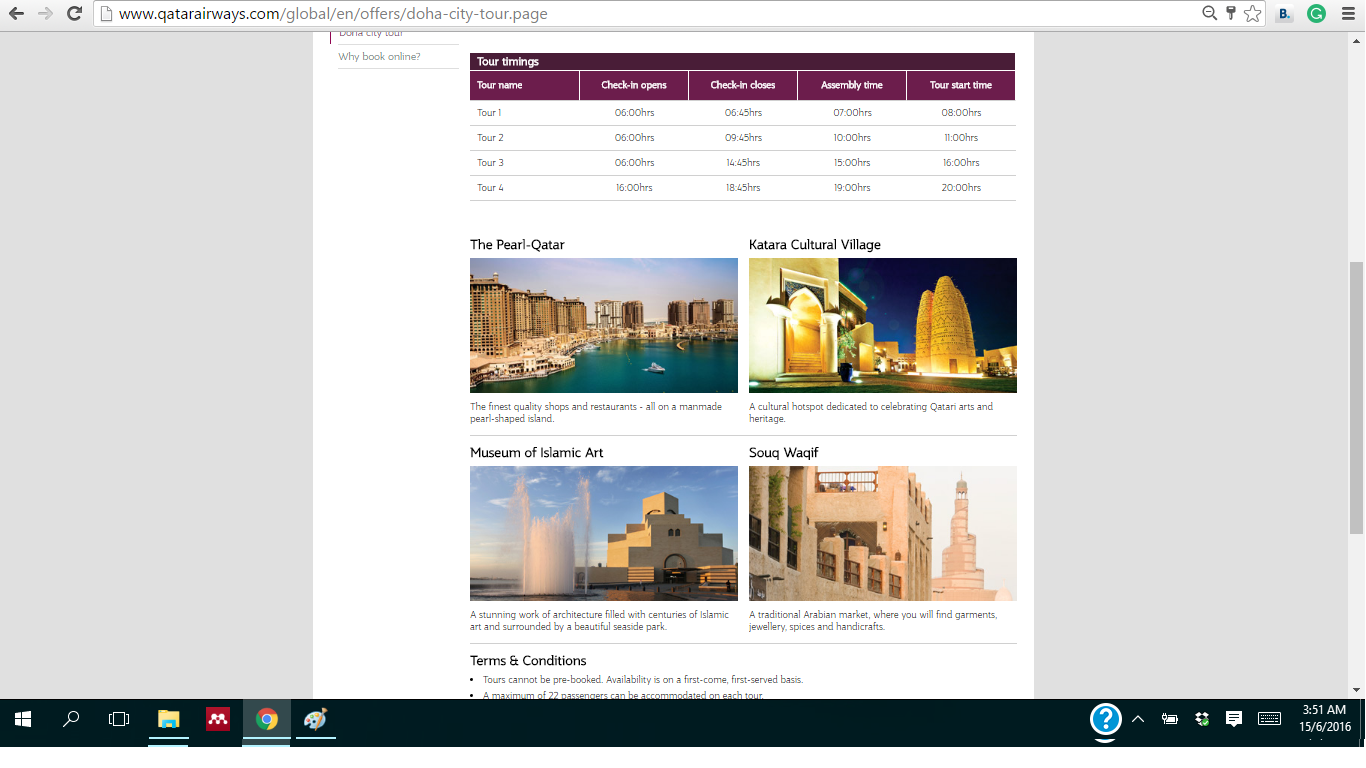Open the Booking.com extension
Image resolution: width=1366 pixels, height=768 pixels.
1283,15
